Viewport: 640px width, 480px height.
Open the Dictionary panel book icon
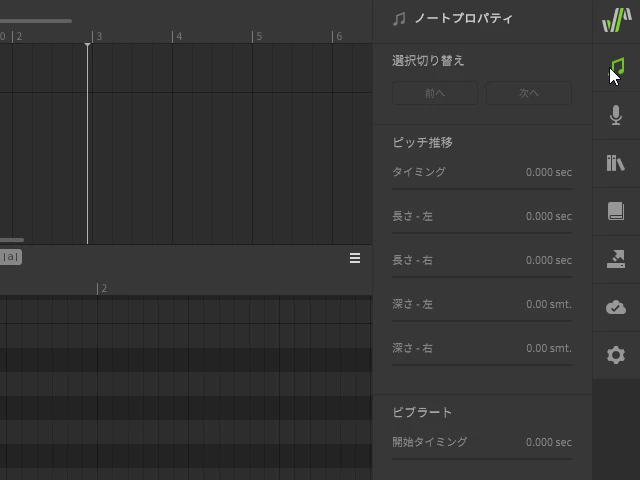(x=616, y=211)
